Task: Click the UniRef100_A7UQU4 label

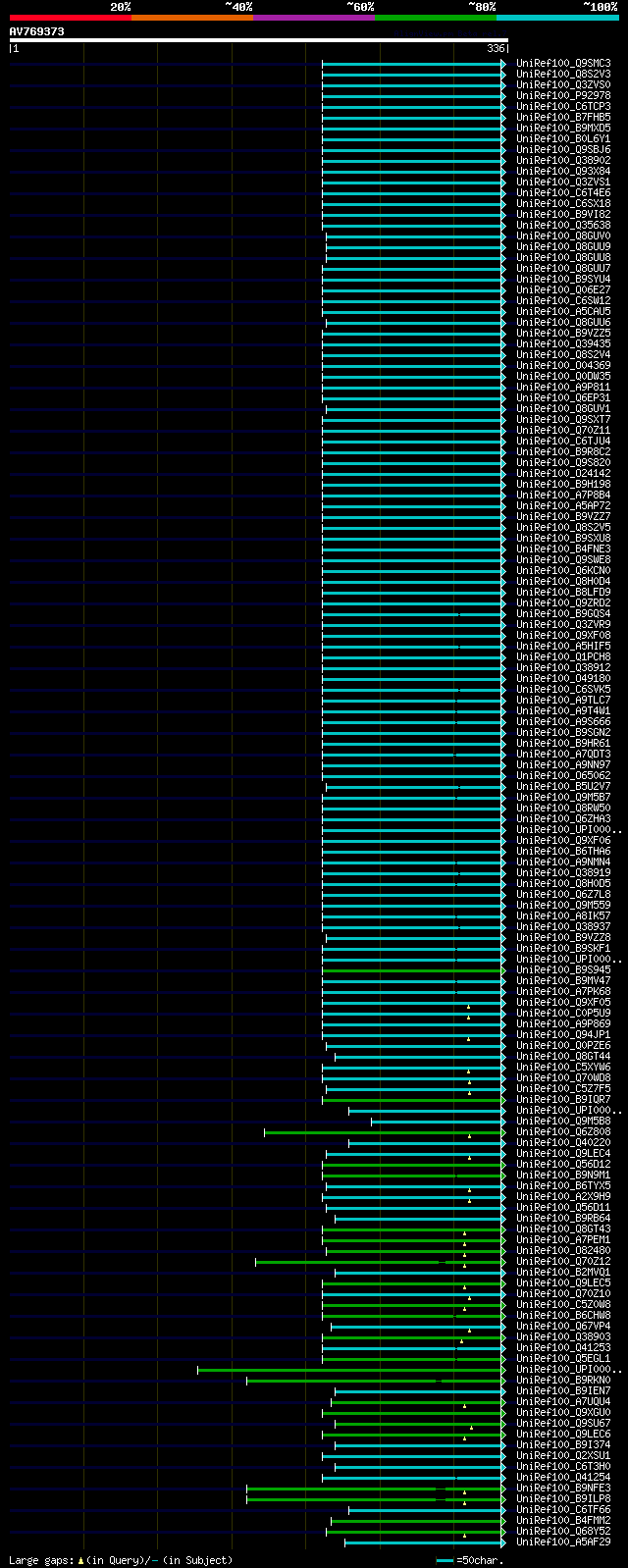Action: point(563,1402)
